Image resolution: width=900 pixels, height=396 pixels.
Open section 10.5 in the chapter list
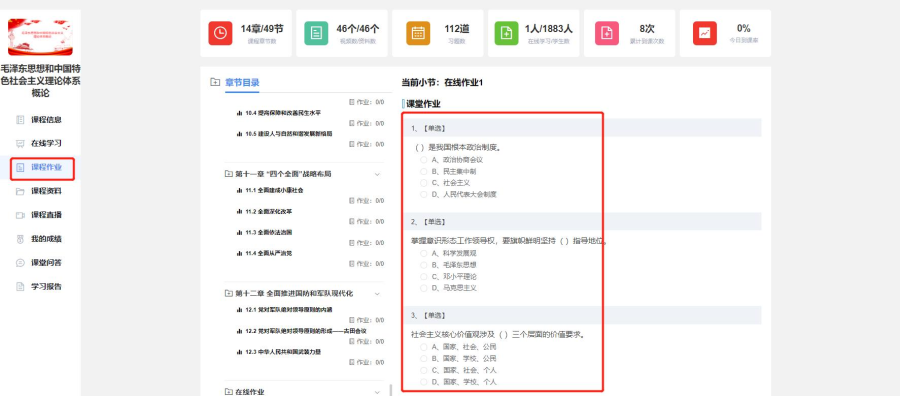289,134
